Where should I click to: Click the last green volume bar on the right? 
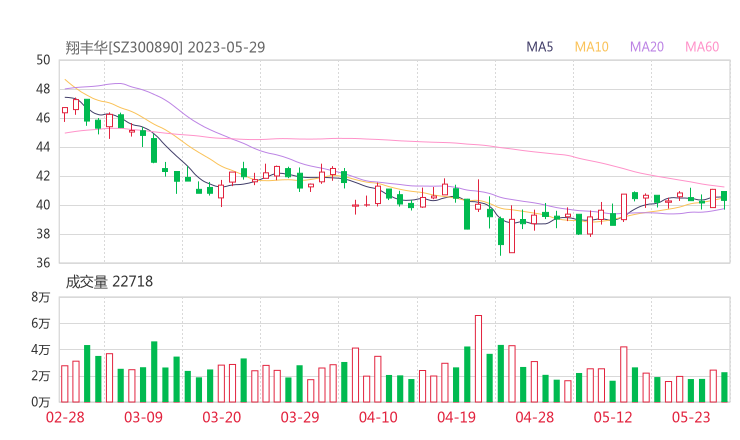click(x=724, y=388)
